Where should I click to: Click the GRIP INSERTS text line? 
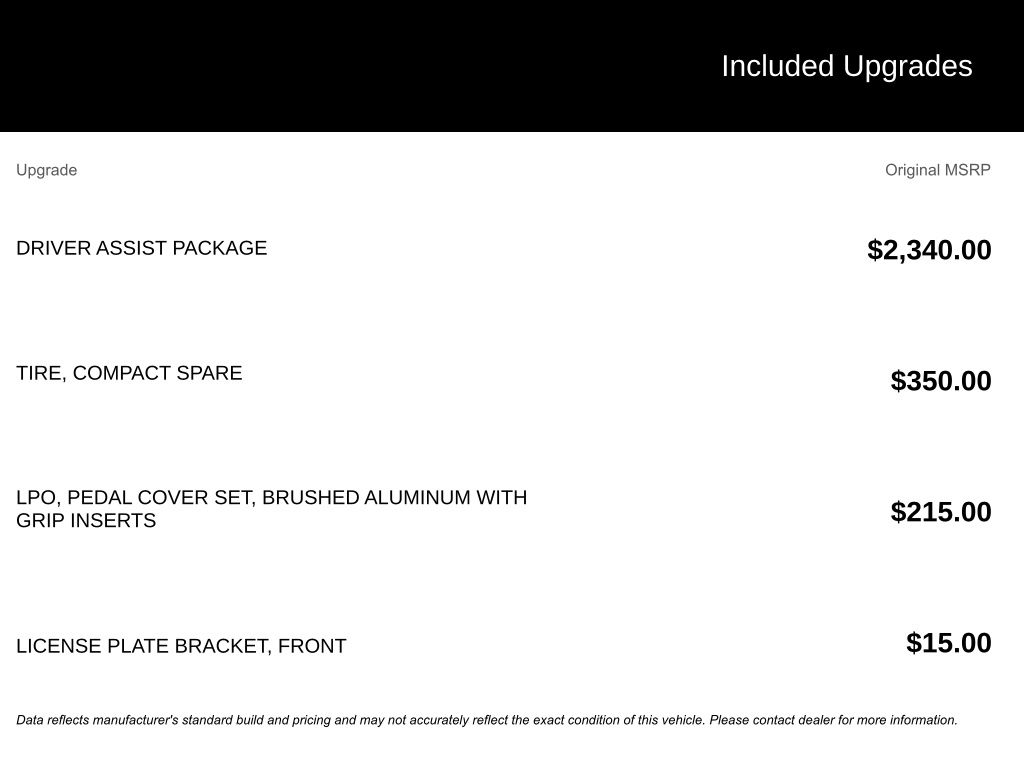point(86,521)
